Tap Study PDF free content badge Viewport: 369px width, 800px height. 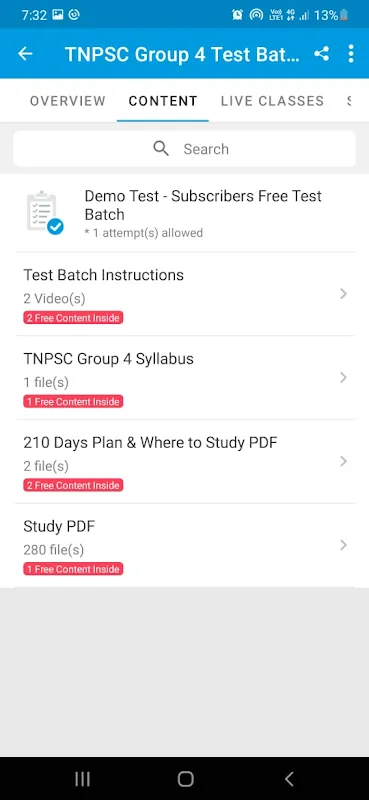click(x=73, y=569)
